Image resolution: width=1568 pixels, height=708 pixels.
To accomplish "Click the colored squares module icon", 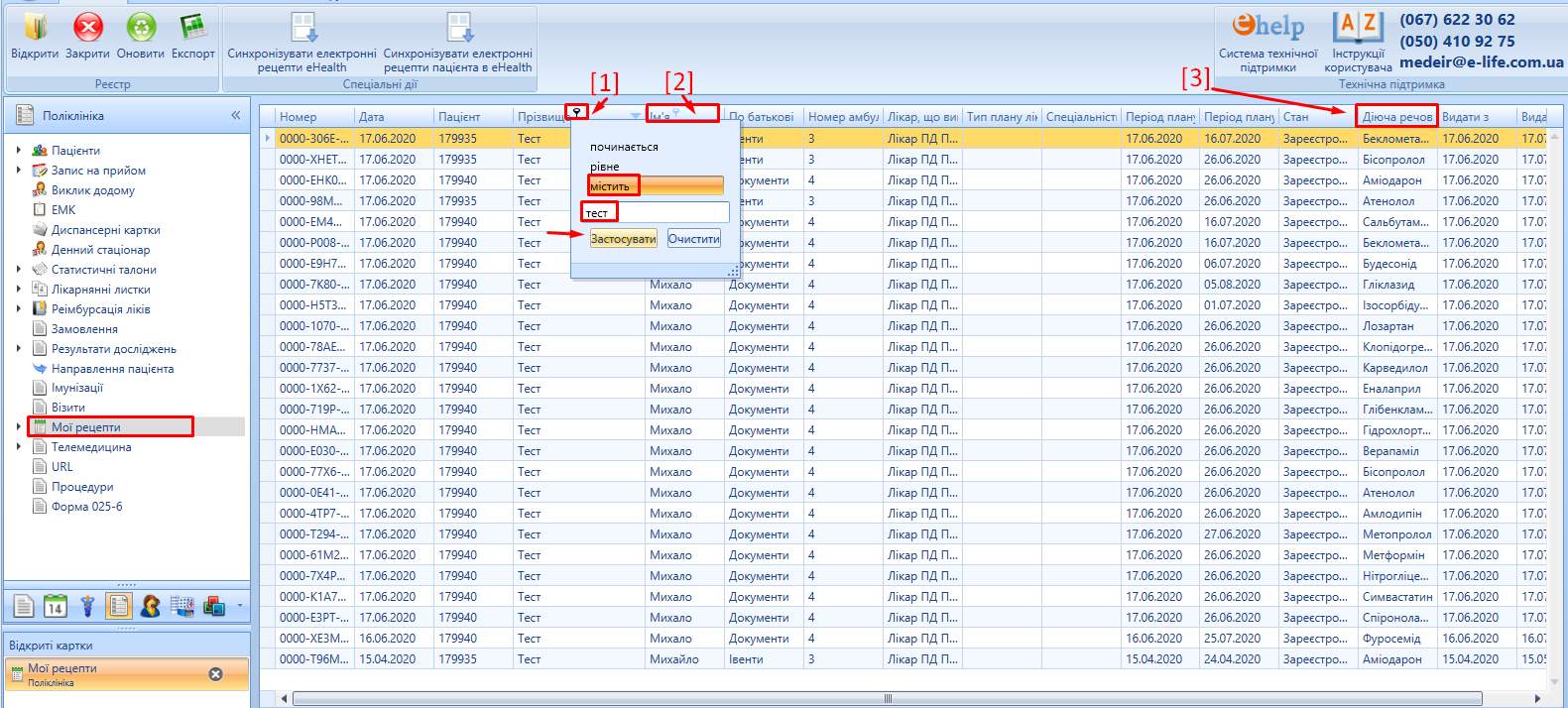I will click(x=214, y=605).
